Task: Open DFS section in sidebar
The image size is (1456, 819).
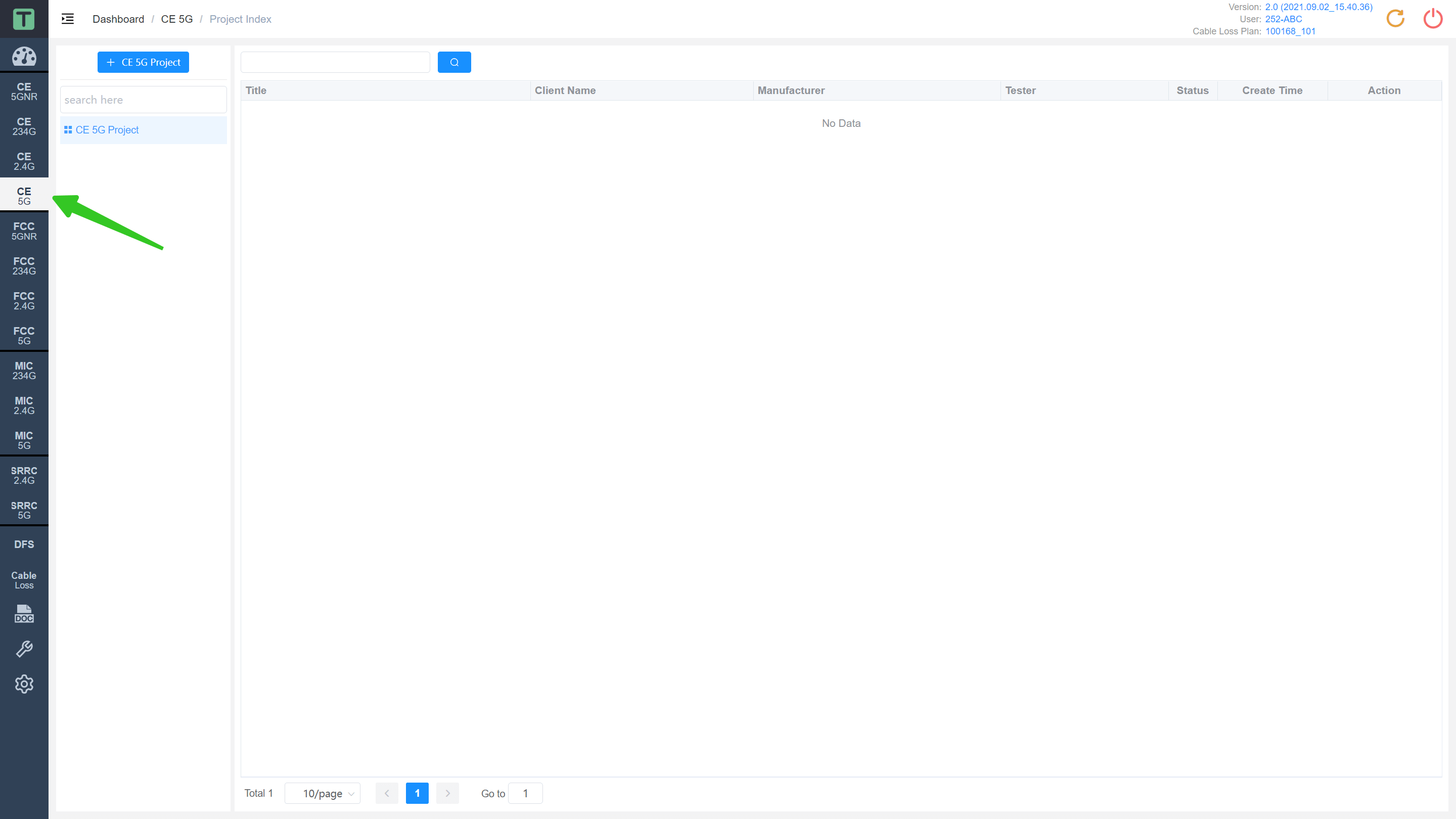Action: (x=24, y=544)
